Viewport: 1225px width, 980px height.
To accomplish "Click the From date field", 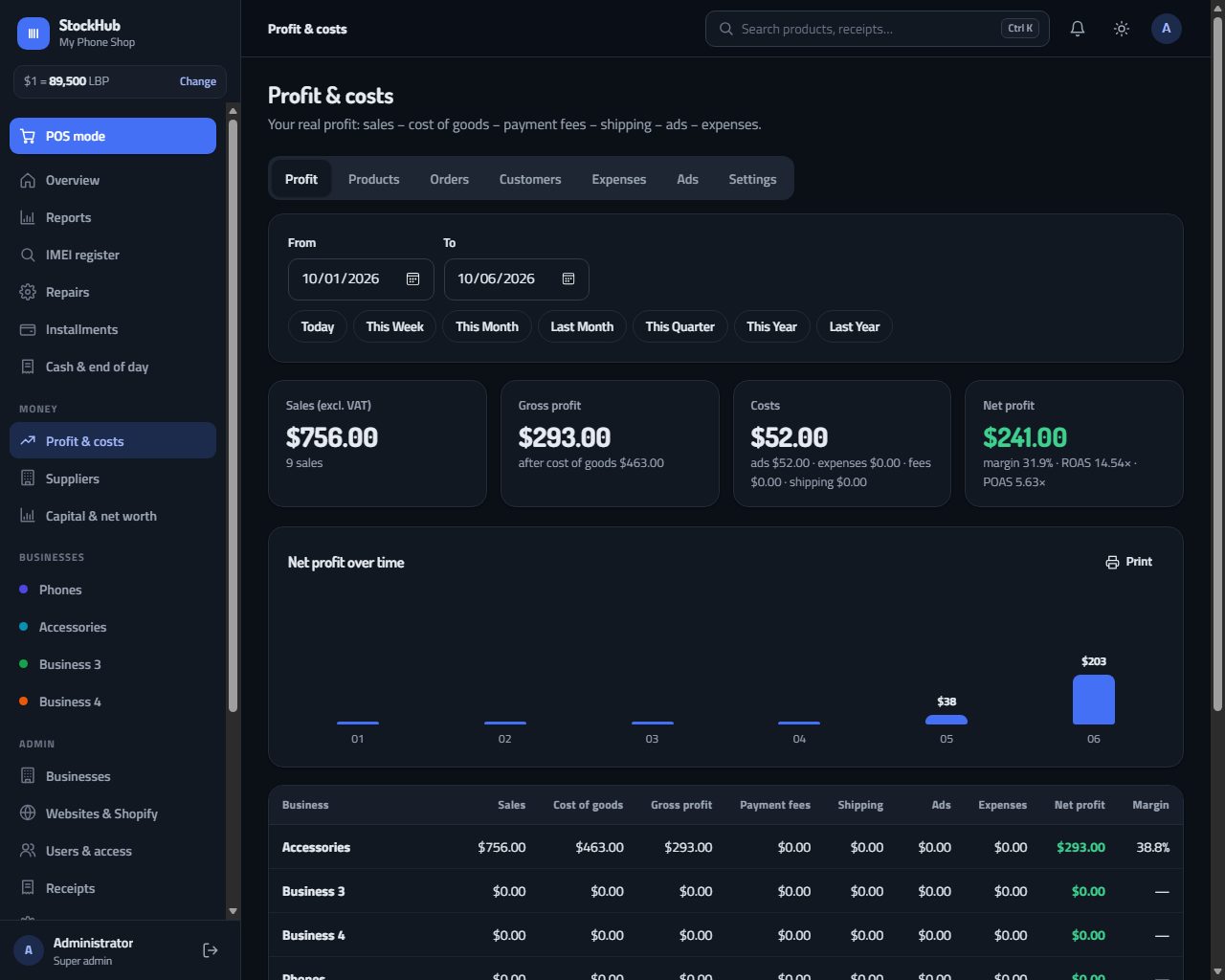I will coord(361,278).
